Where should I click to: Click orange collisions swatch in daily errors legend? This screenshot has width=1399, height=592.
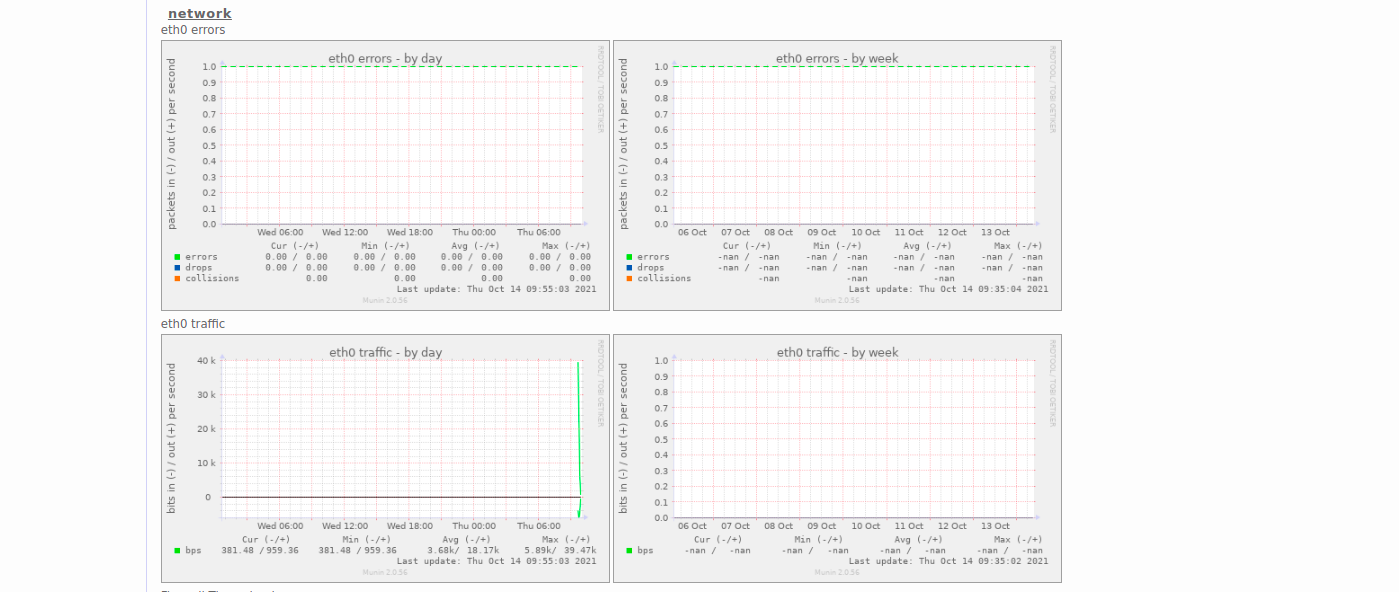click(x=177, y=278)
